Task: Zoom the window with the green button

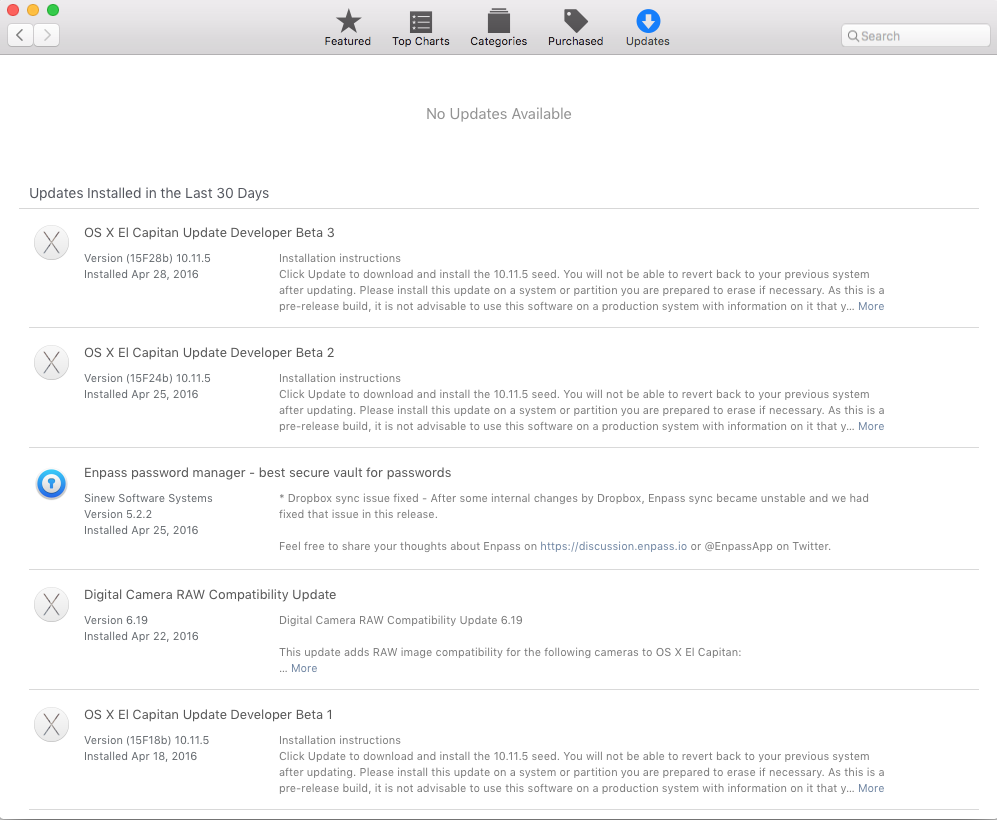Action: tap(53, 10)
